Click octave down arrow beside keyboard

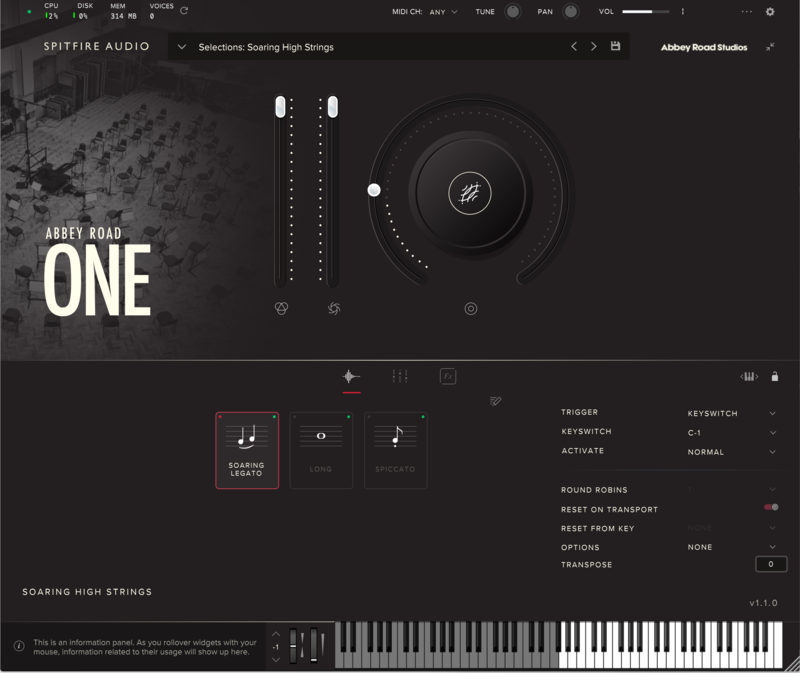pos(276,660)
